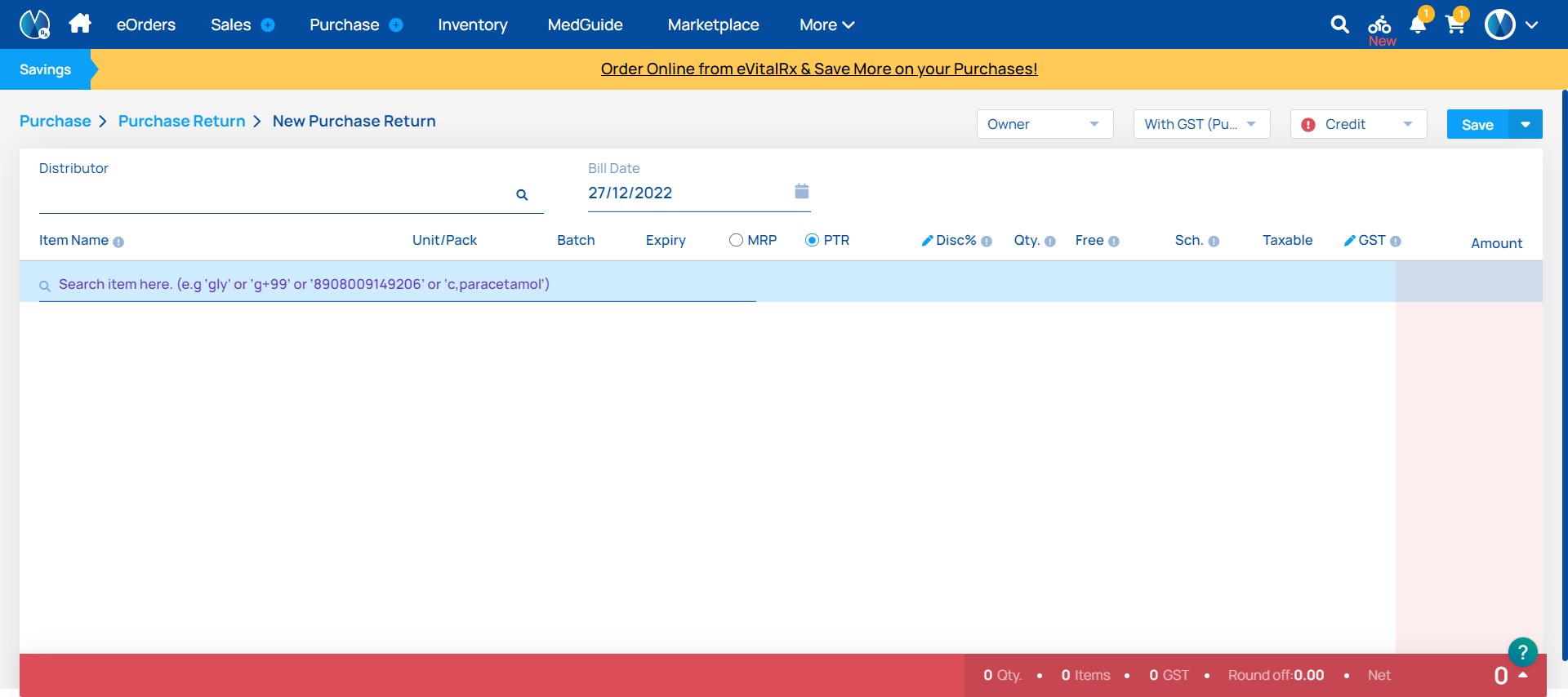Click the Expiry column header

pyautogui.click(x=666, y=240)
